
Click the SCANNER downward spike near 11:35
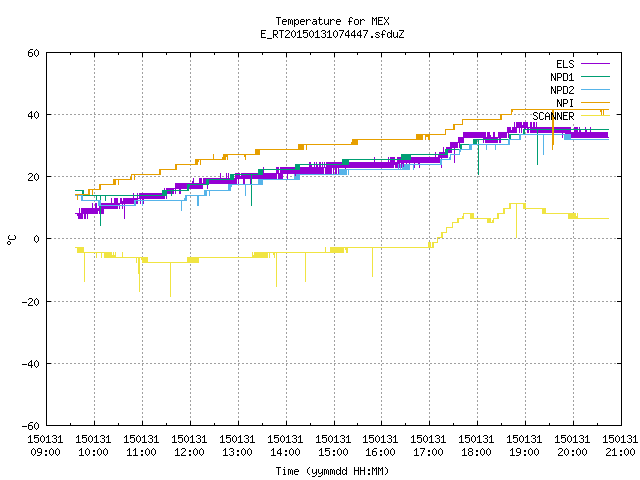click(171, 280)
